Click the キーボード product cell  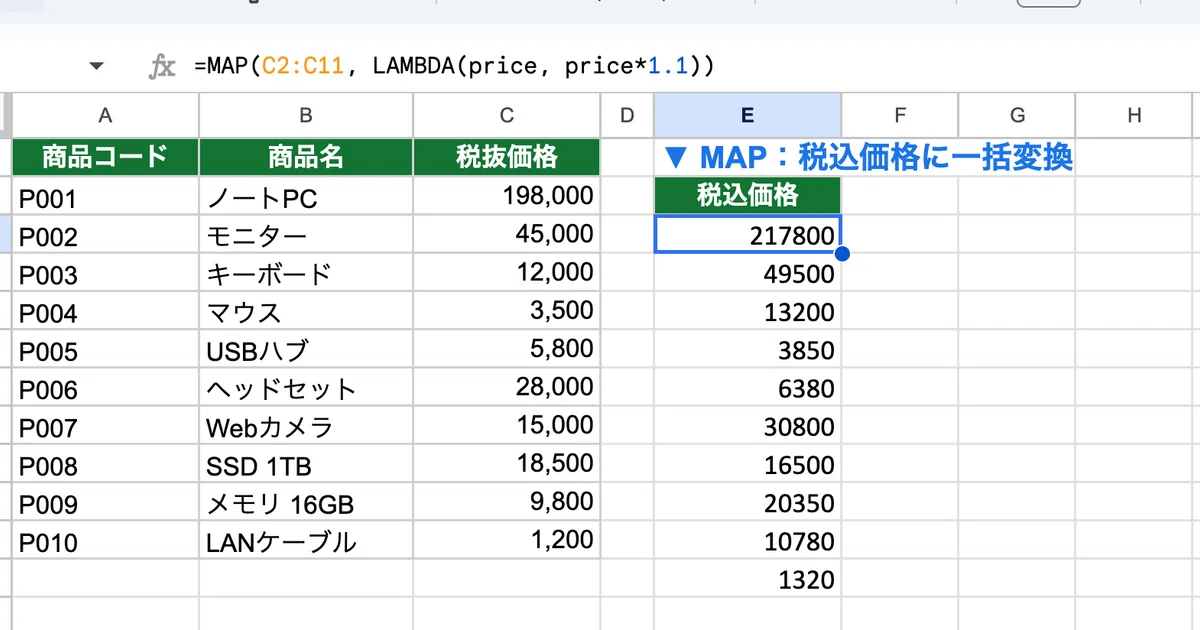[306, 273]
